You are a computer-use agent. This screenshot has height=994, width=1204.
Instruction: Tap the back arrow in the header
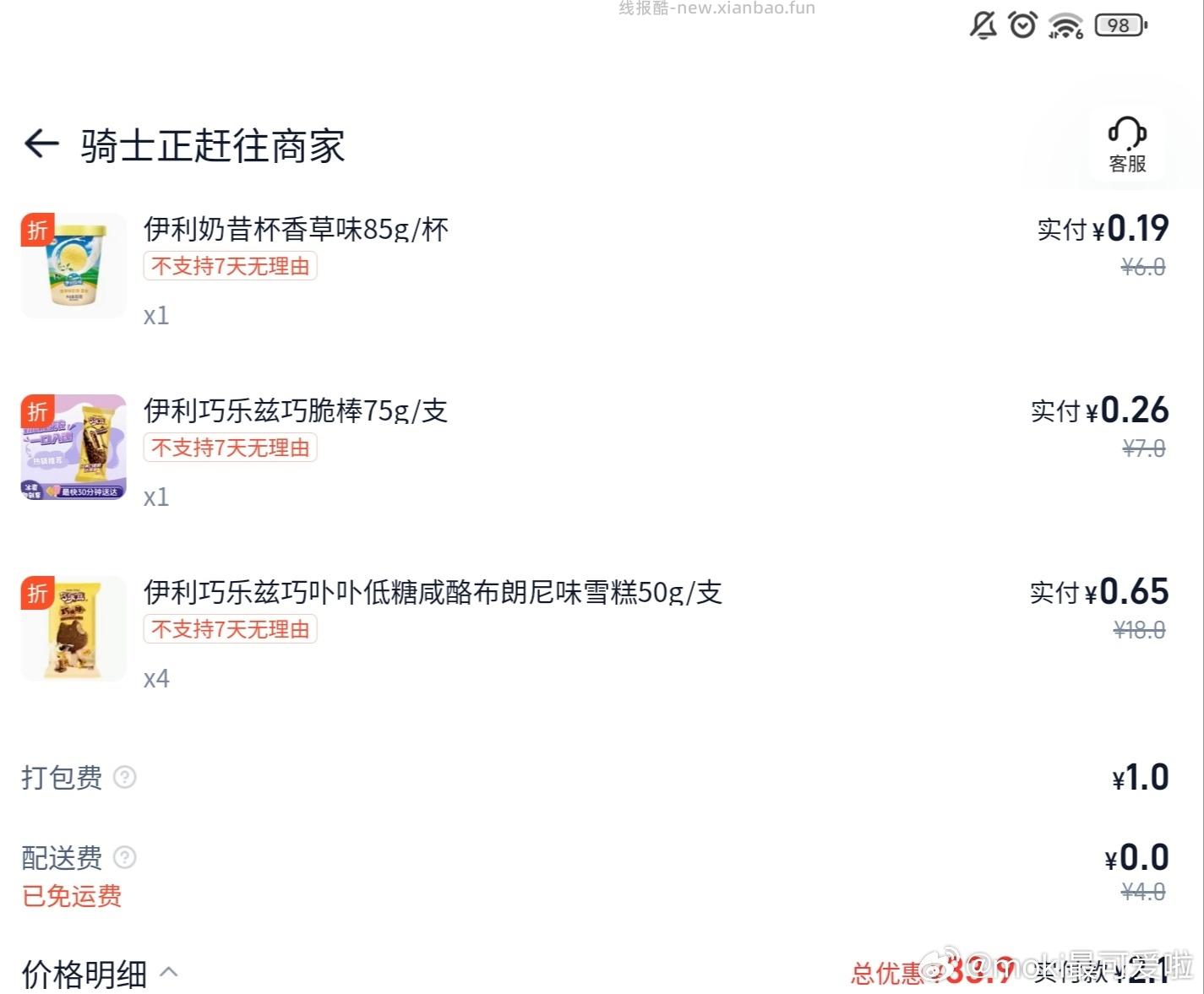coord(40,144)
